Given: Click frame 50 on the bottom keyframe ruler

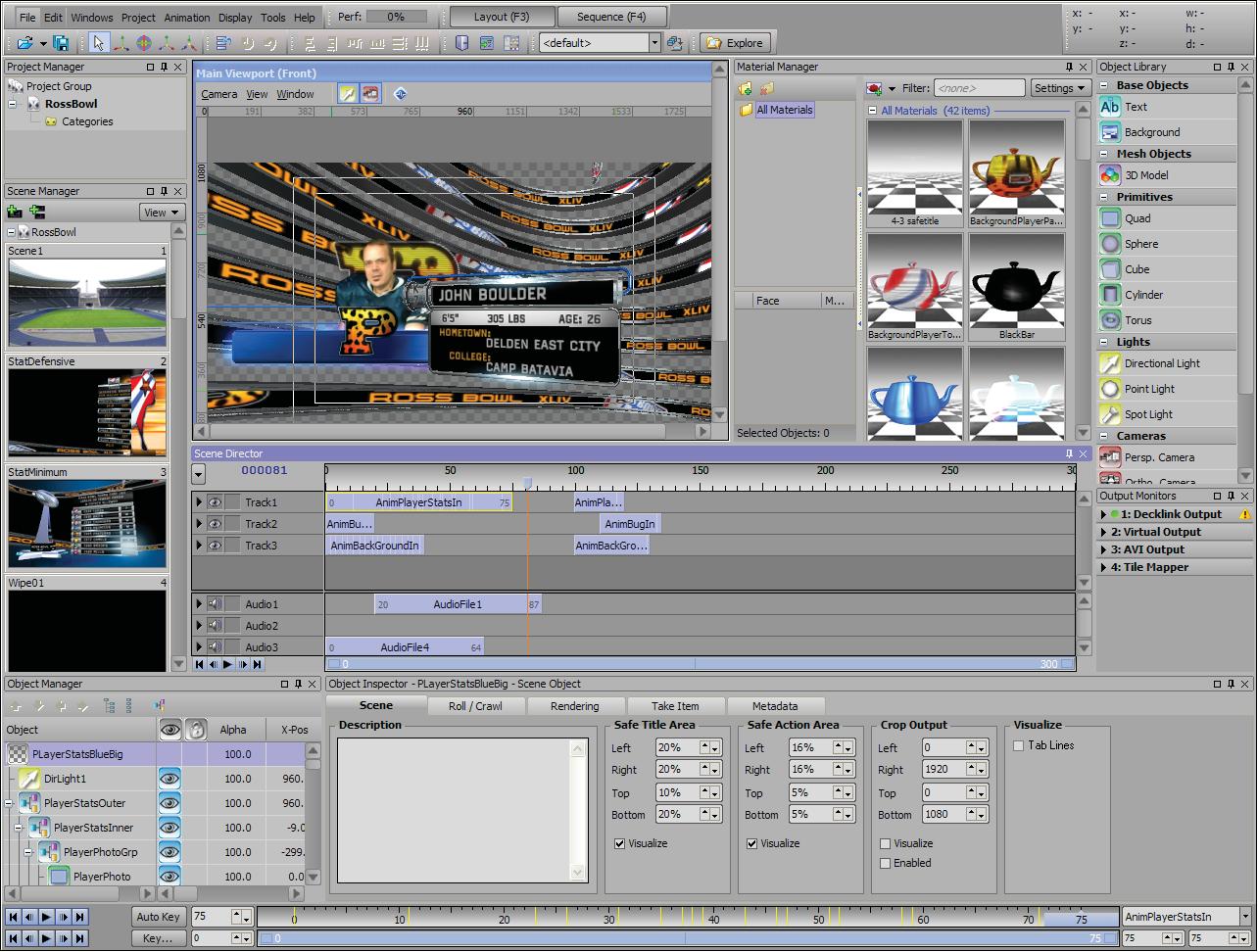Looking at the screenshot, I should coord(819,920).
